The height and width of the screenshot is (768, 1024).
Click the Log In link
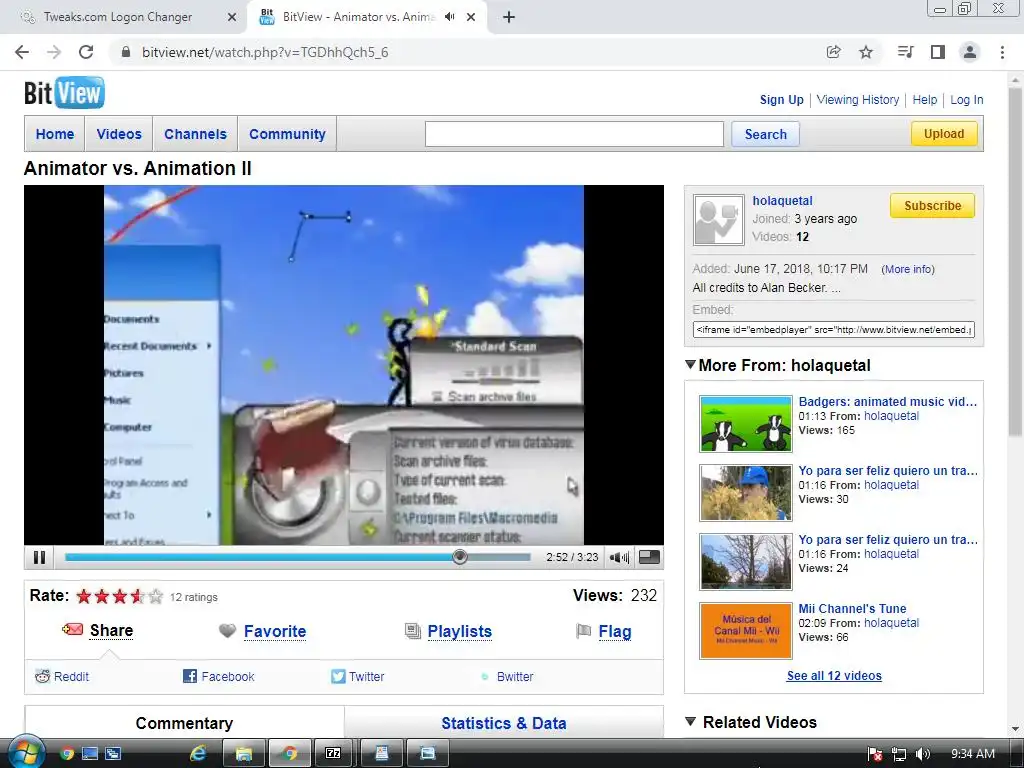coord(967,100)
